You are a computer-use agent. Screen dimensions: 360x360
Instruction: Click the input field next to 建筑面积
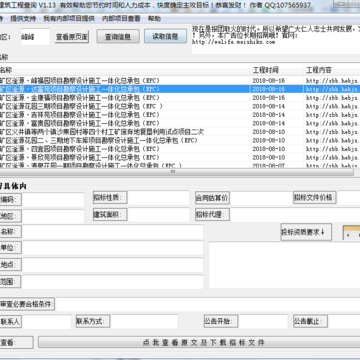(159, 215)
